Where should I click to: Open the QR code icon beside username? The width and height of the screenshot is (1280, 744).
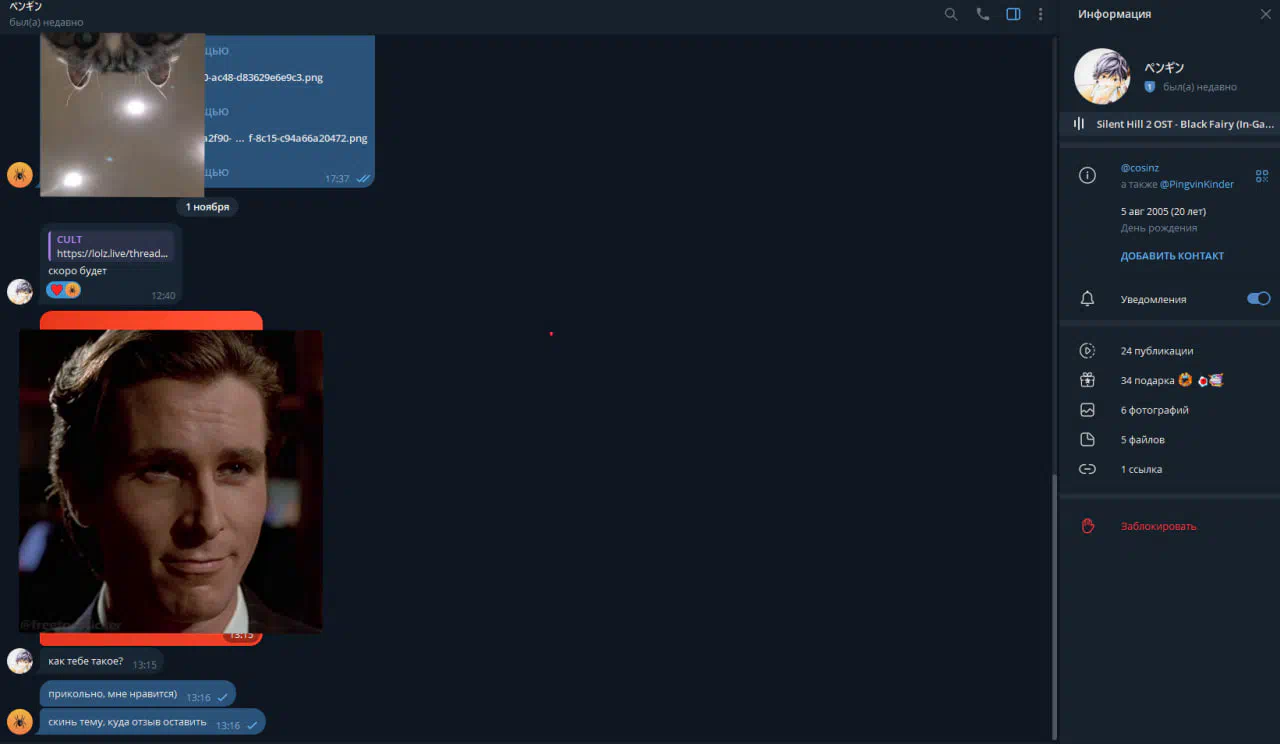(x=1262, y=176)
